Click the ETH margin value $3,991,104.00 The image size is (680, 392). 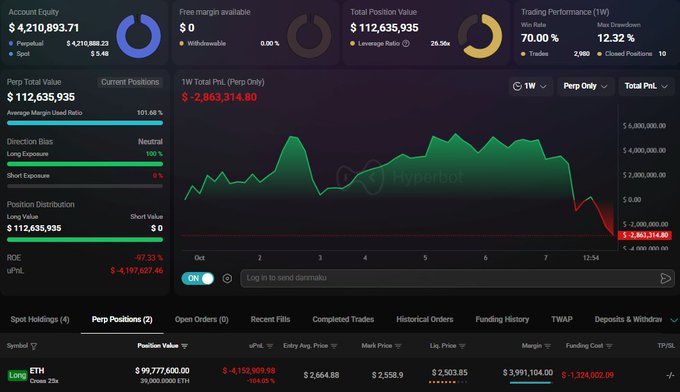click(528, 372)
